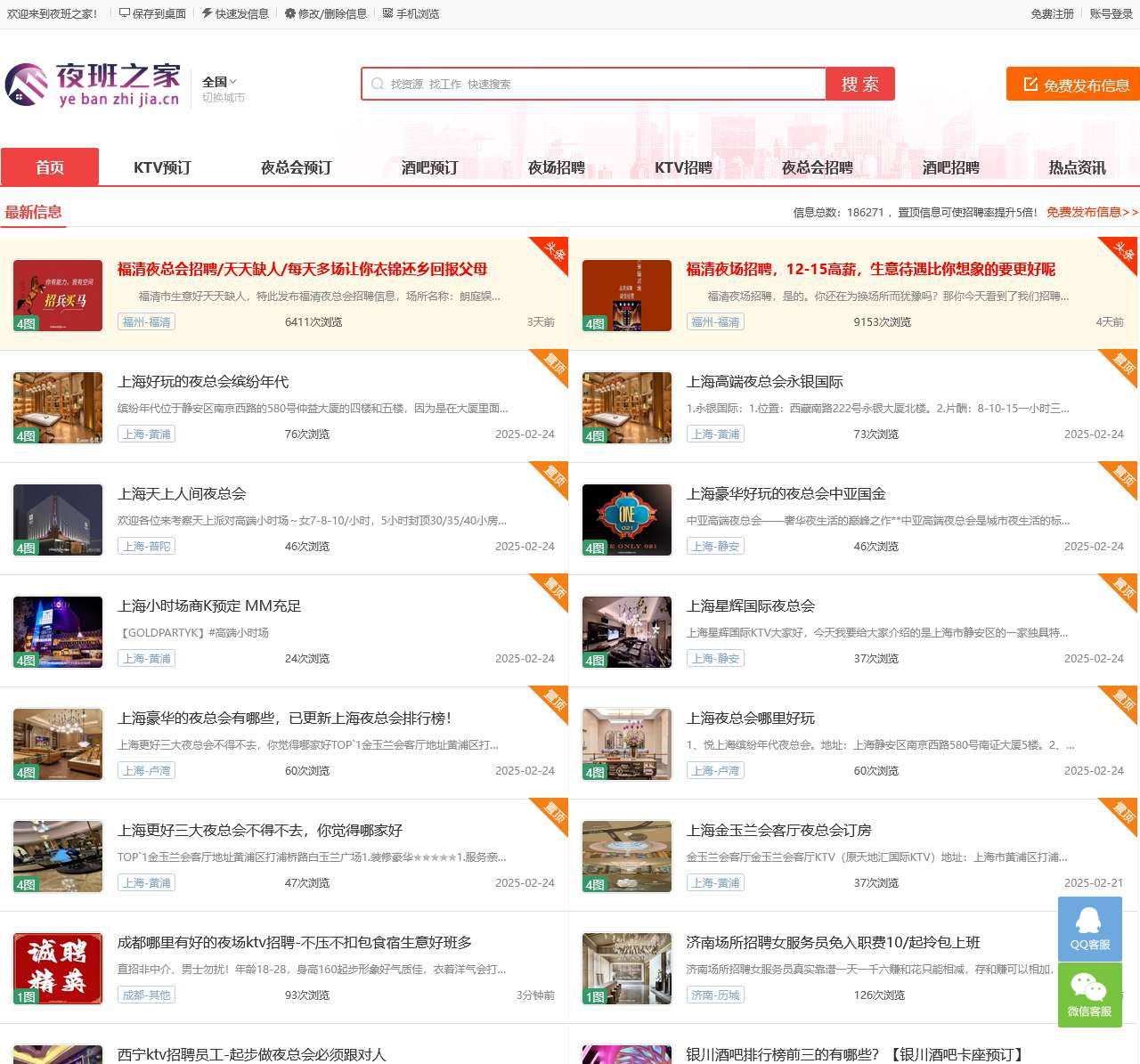Image resolution: width=1140 pixels, height=1064 pixels.
Task: Open thumbnail of 上海天上人间夜总会
Action: point(58,520)
